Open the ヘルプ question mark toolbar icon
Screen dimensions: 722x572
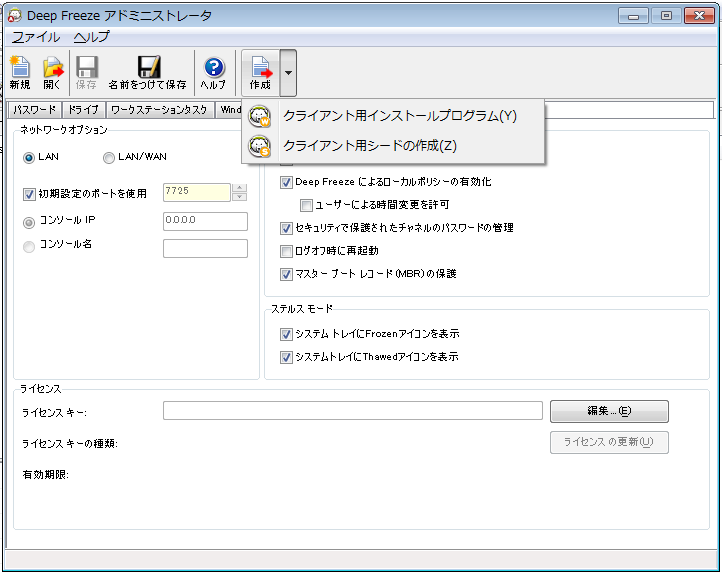(x=214, y=72)
